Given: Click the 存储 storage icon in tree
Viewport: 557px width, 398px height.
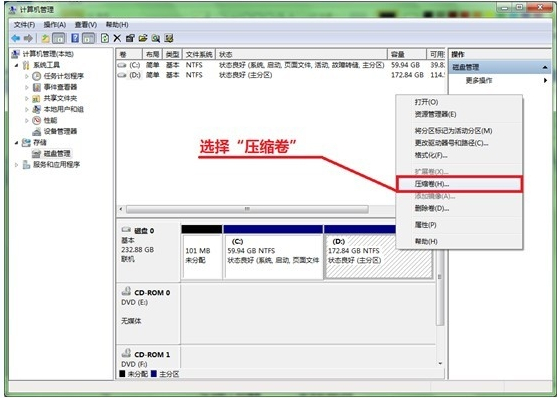Looking at the screenshot, I should pos(26,143).
